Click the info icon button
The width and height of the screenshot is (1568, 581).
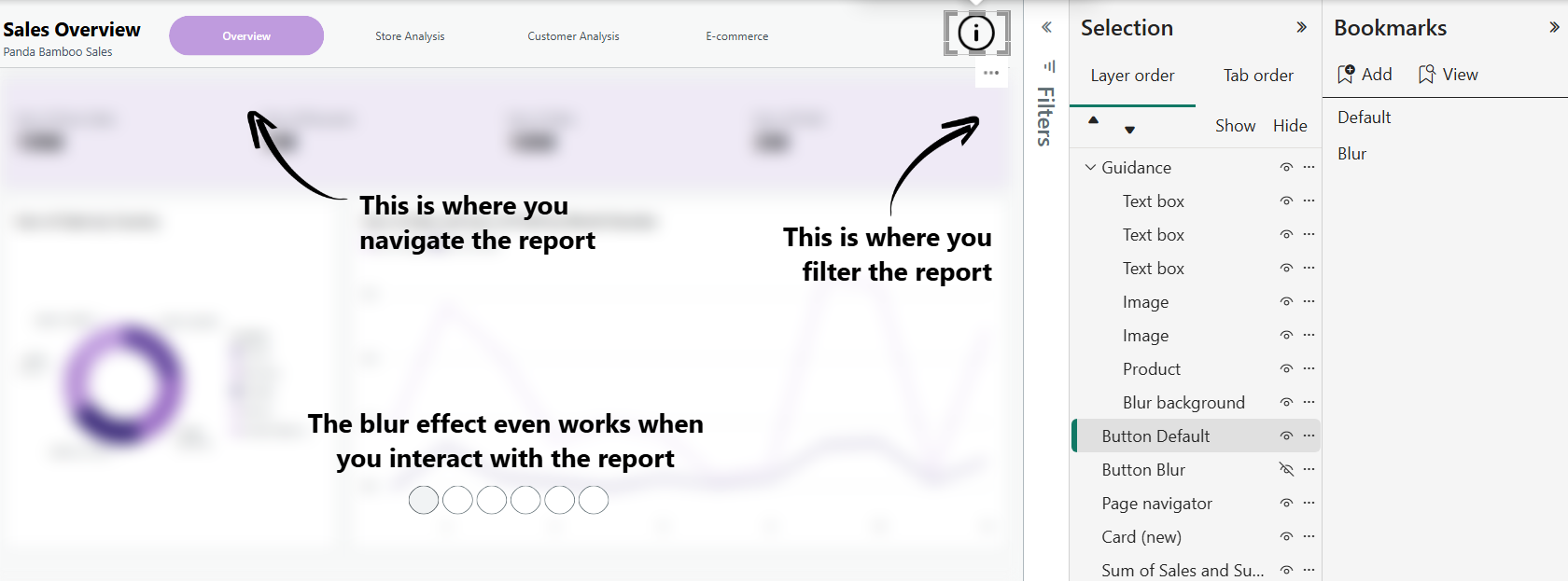click(976, 34)
